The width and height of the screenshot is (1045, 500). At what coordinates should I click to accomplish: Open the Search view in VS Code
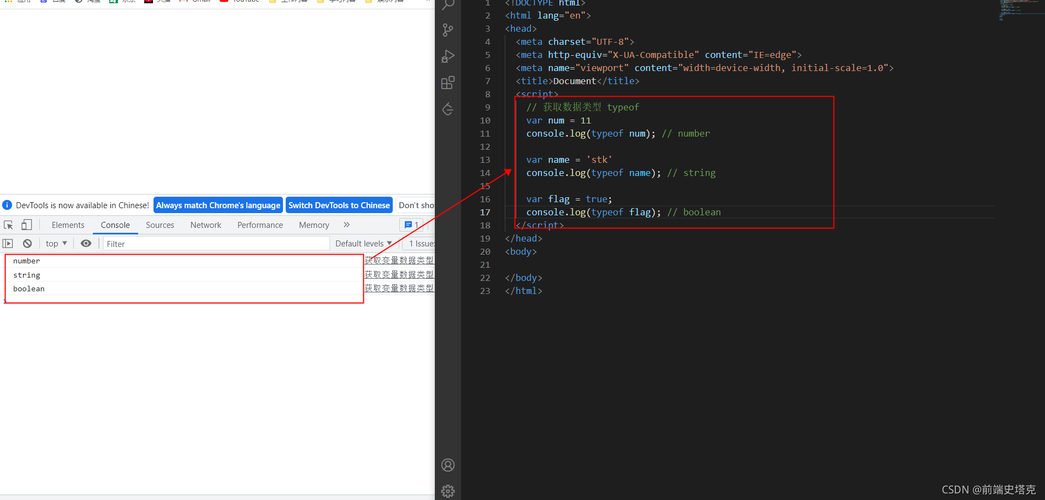pyautogui.click(x=448, y=5)
